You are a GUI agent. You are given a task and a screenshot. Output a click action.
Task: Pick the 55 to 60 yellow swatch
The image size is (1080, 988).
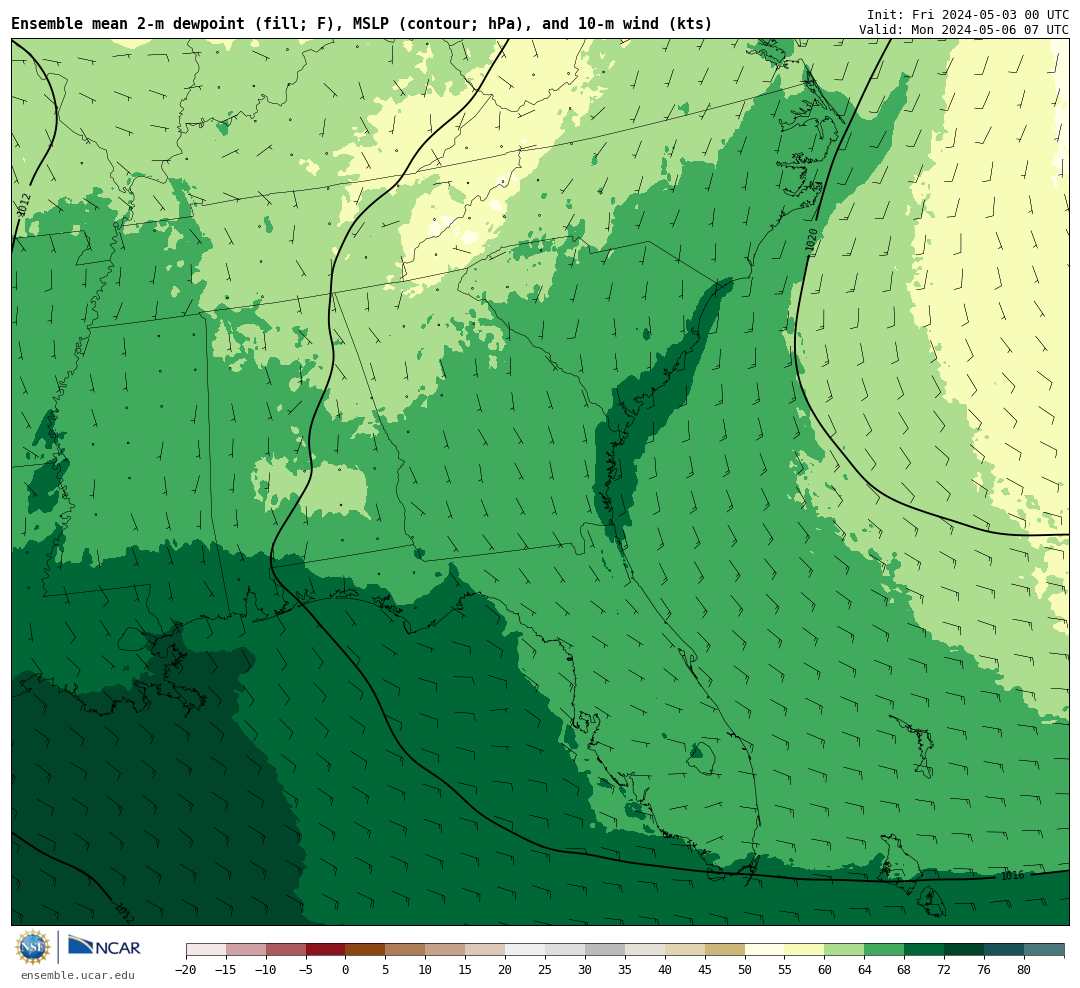coord(805,950)
